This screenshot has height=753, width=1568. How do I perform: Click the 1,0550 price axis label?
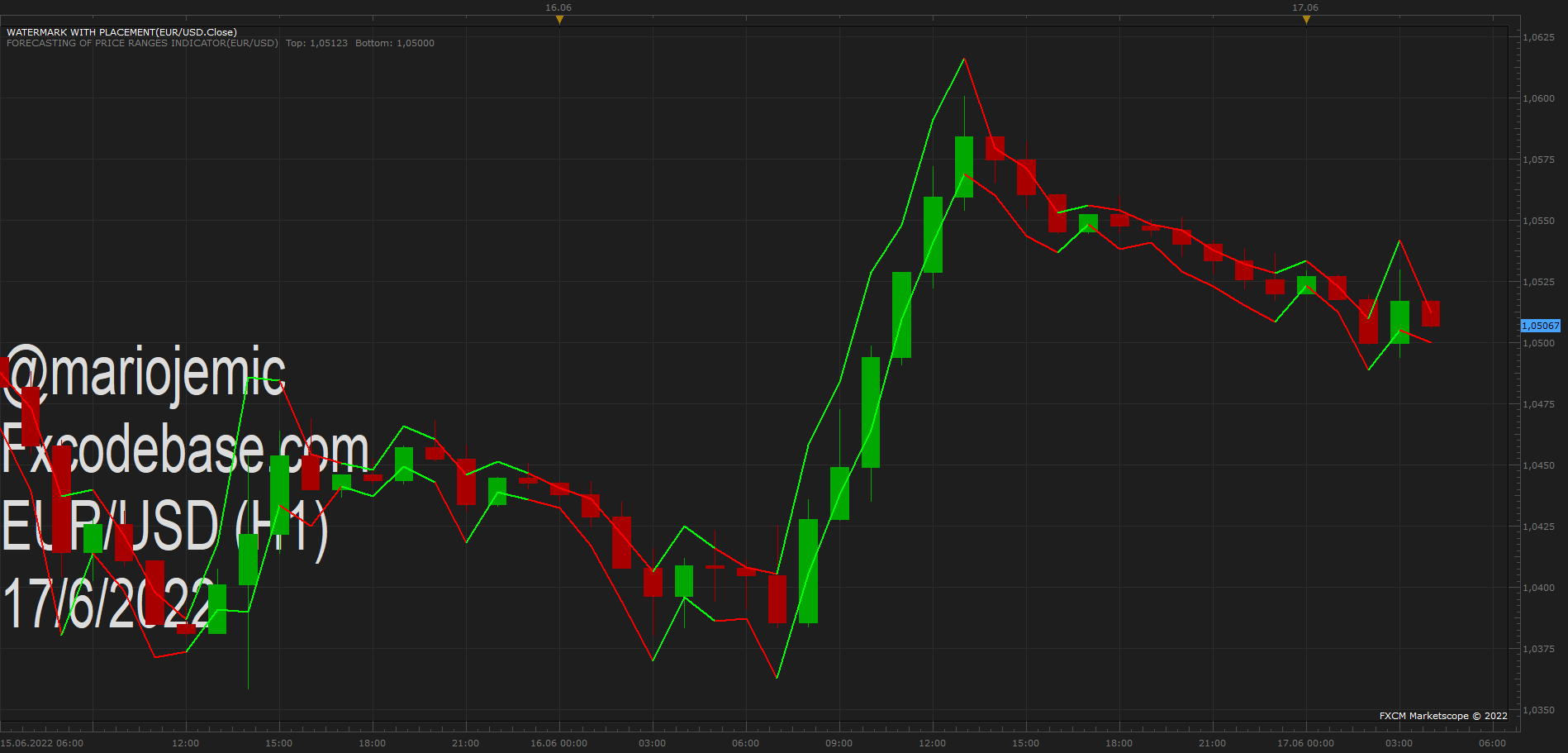click(1538, 221)
